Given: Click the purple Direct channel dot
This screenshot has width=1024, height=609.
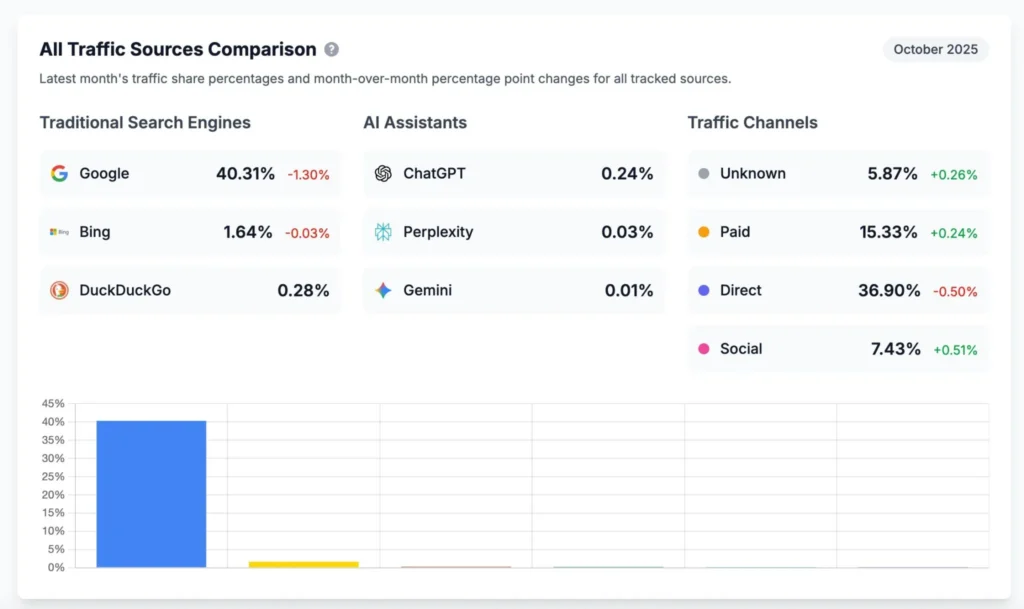Looking at the screenshot, I should click(x=706, y=291).
